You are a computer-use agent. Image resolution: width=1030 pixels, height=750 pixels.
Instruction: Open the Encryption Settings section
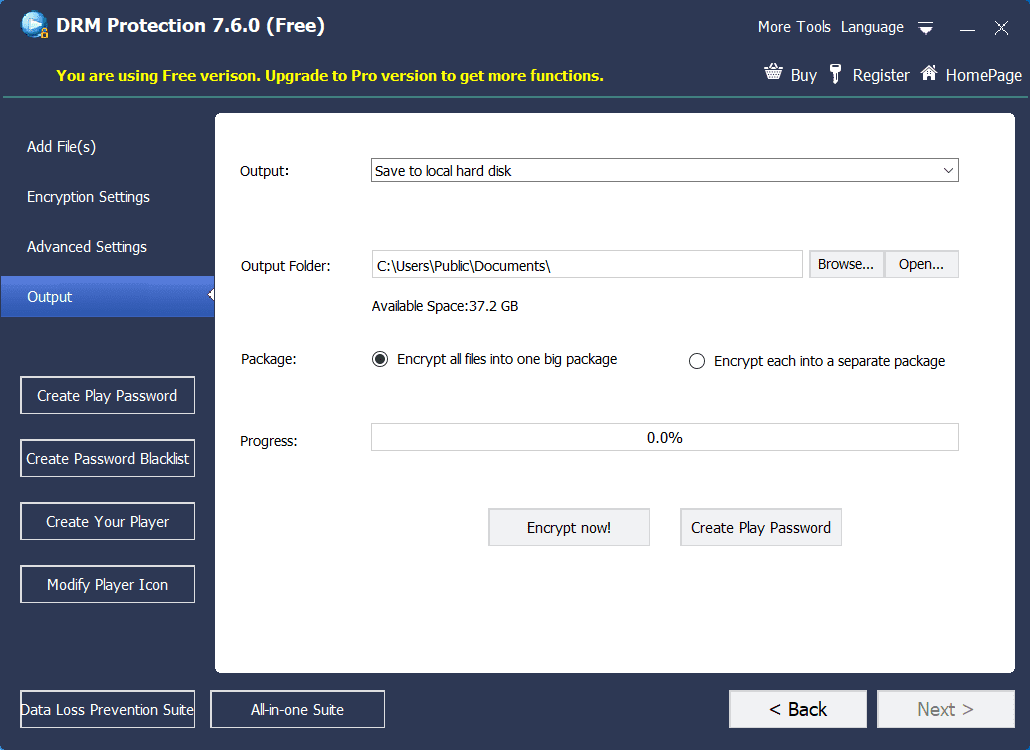coord(88,197)
